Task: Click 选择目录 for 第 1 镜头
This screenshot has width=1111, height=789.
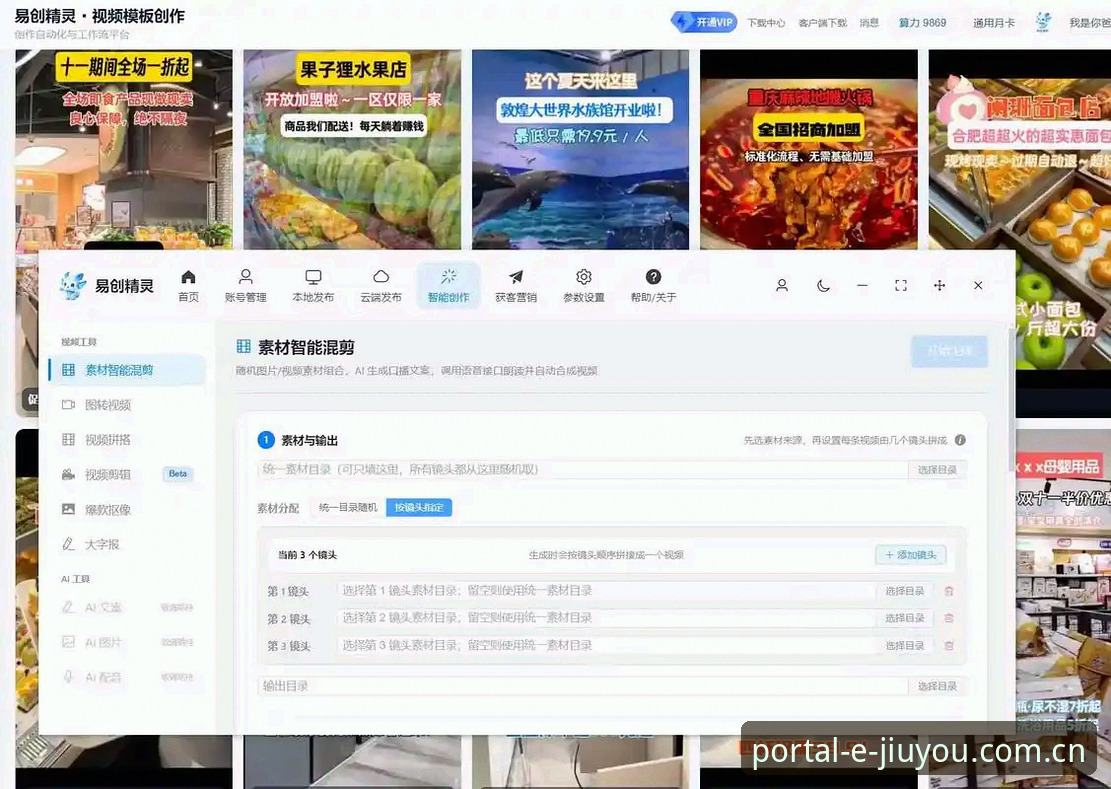Action: click(905, 590)
